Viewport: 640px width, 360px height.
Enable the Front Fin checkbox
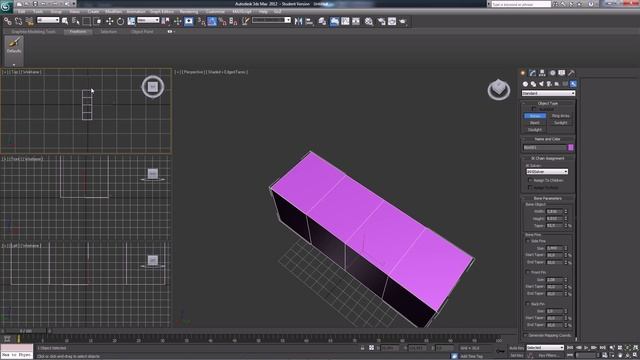tap(528, 272)
